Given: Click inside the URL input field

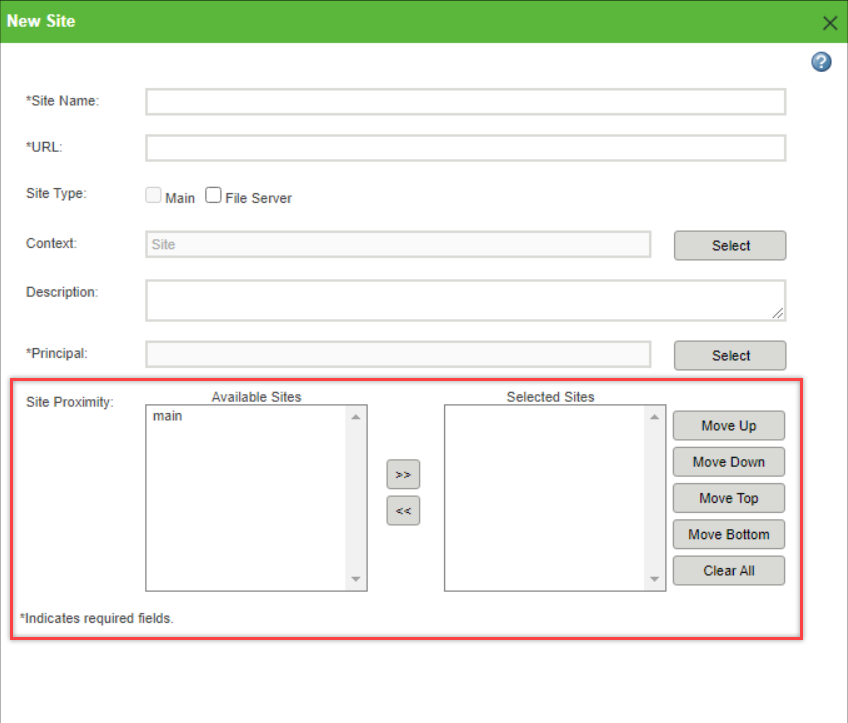Looking at the screenshot, I should tap(465, 147).
